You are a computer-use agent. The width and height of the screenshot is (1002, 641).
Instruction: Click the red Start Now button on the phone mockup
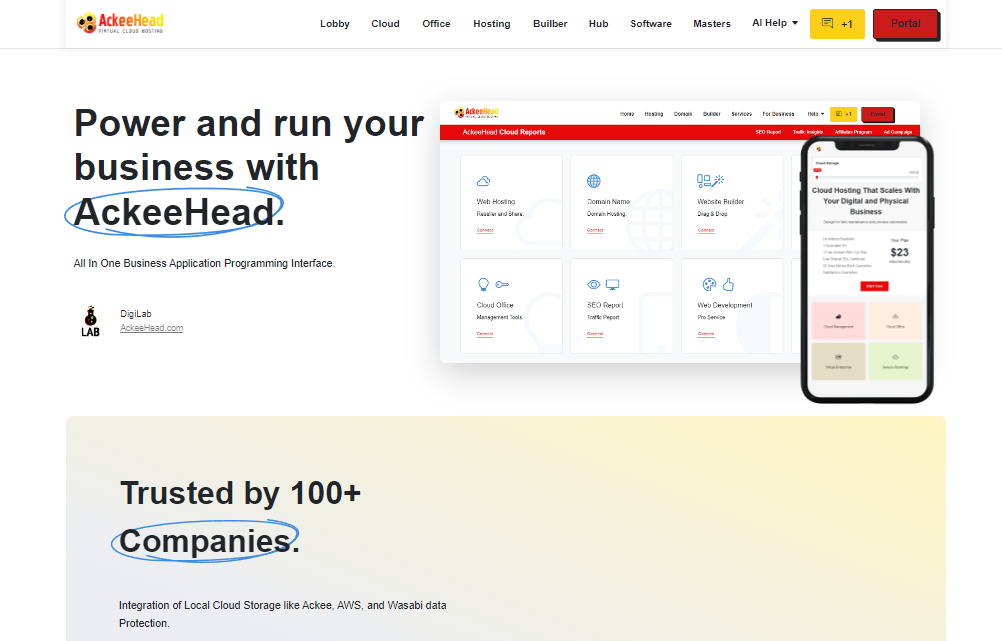pos(874,286)
